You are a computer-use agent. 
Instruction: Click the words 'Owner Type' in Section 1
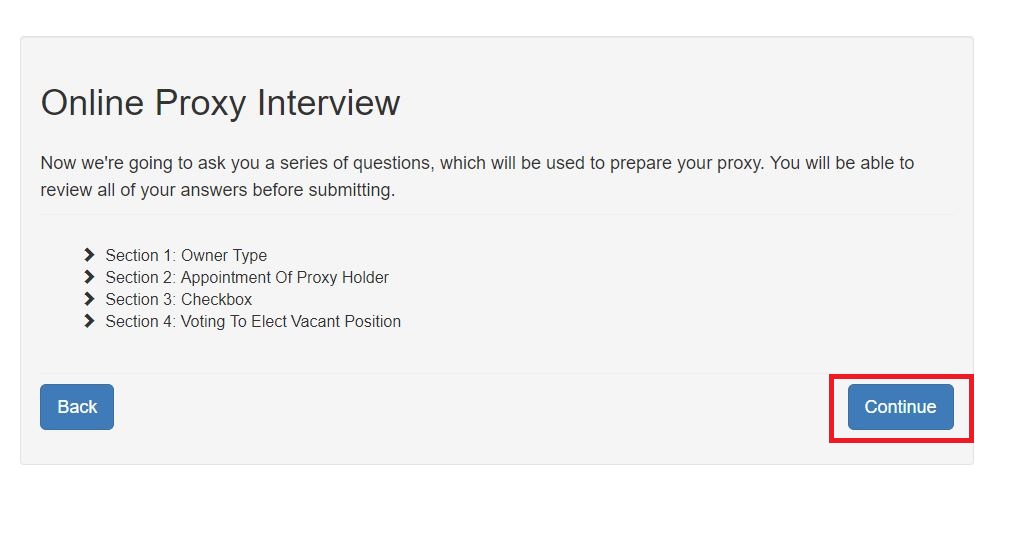pos(224,255)
